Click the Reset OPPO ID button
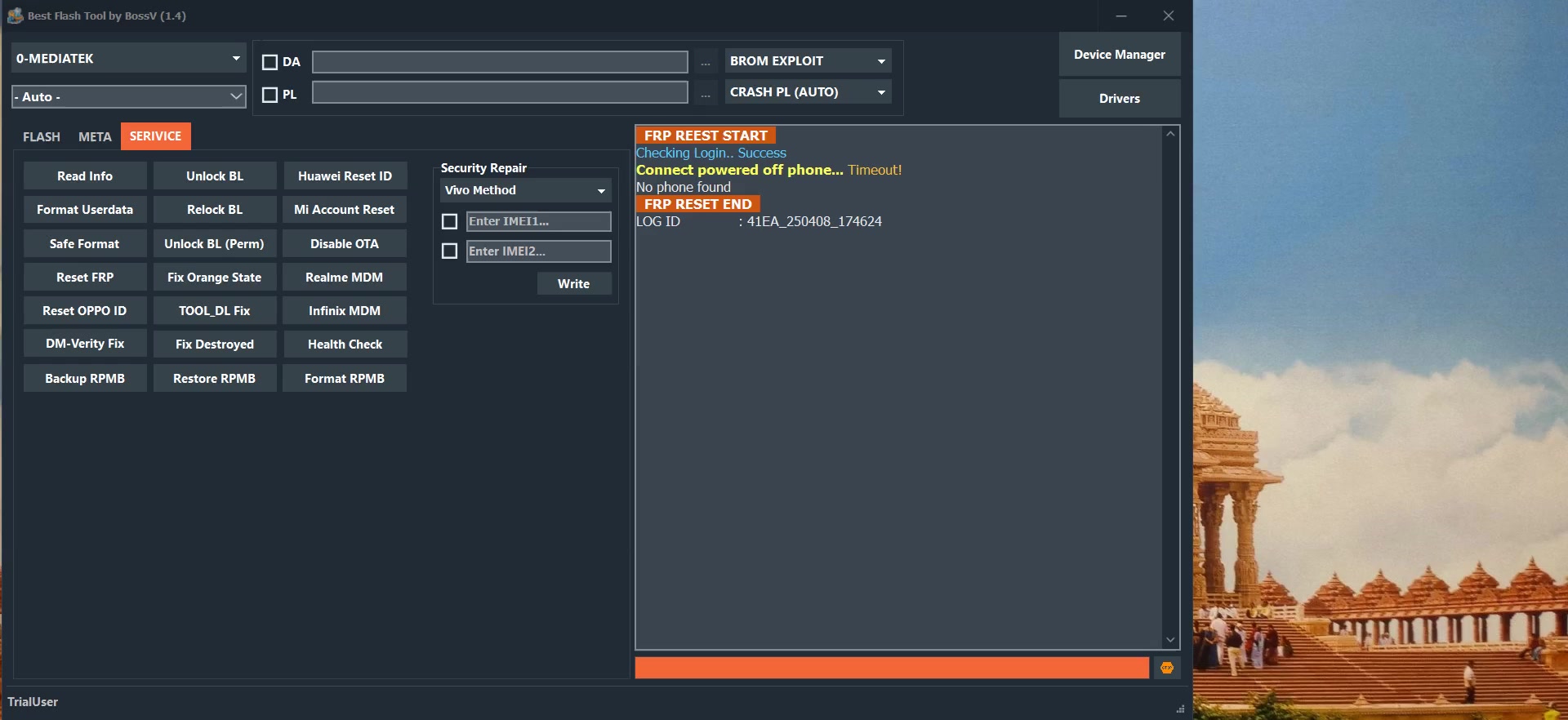The image size is (1568, 720). [x=85, y=311]
